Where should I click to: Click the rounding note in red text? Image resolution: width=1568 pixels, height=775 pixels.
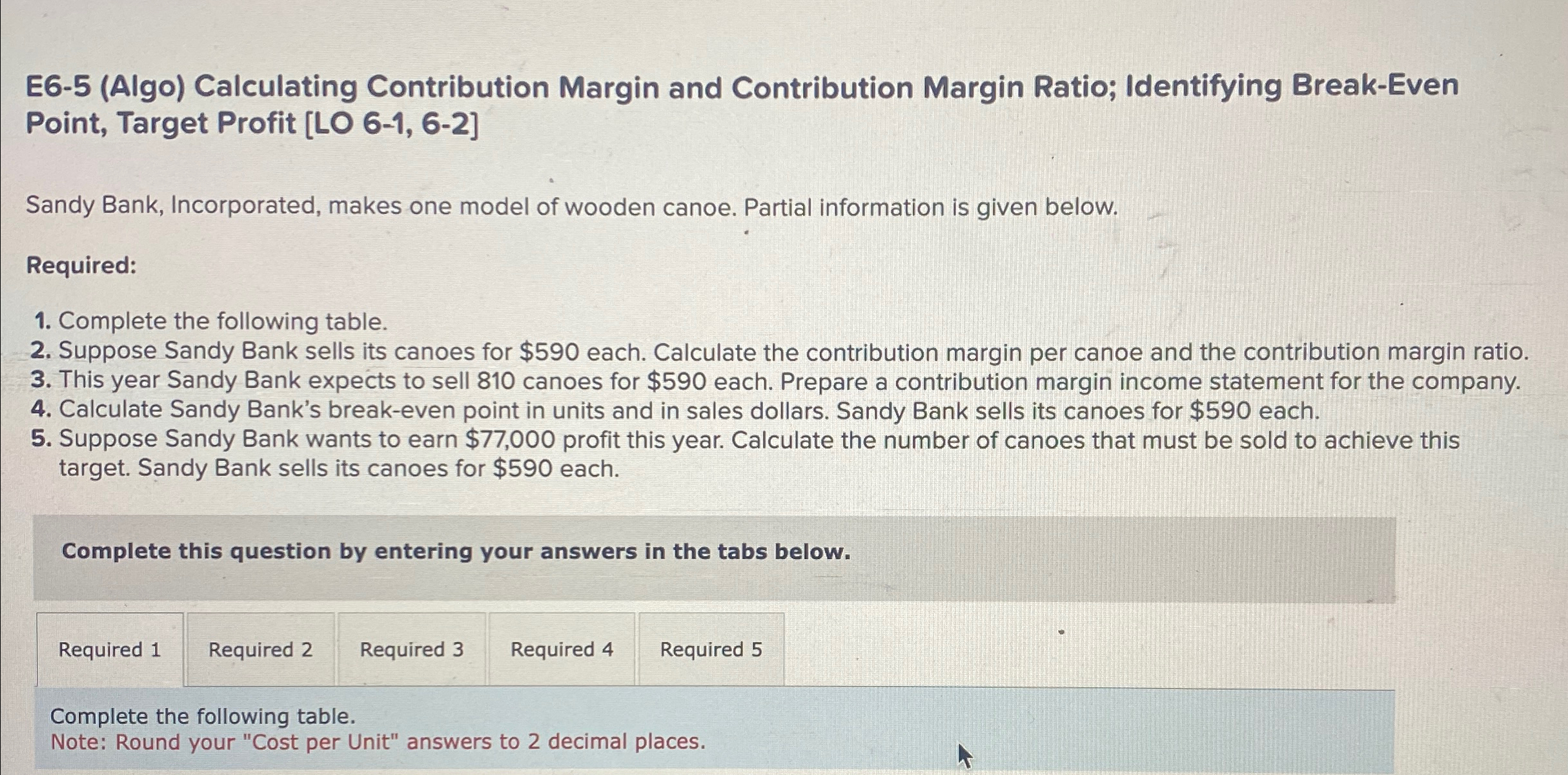tap(377, 743)
